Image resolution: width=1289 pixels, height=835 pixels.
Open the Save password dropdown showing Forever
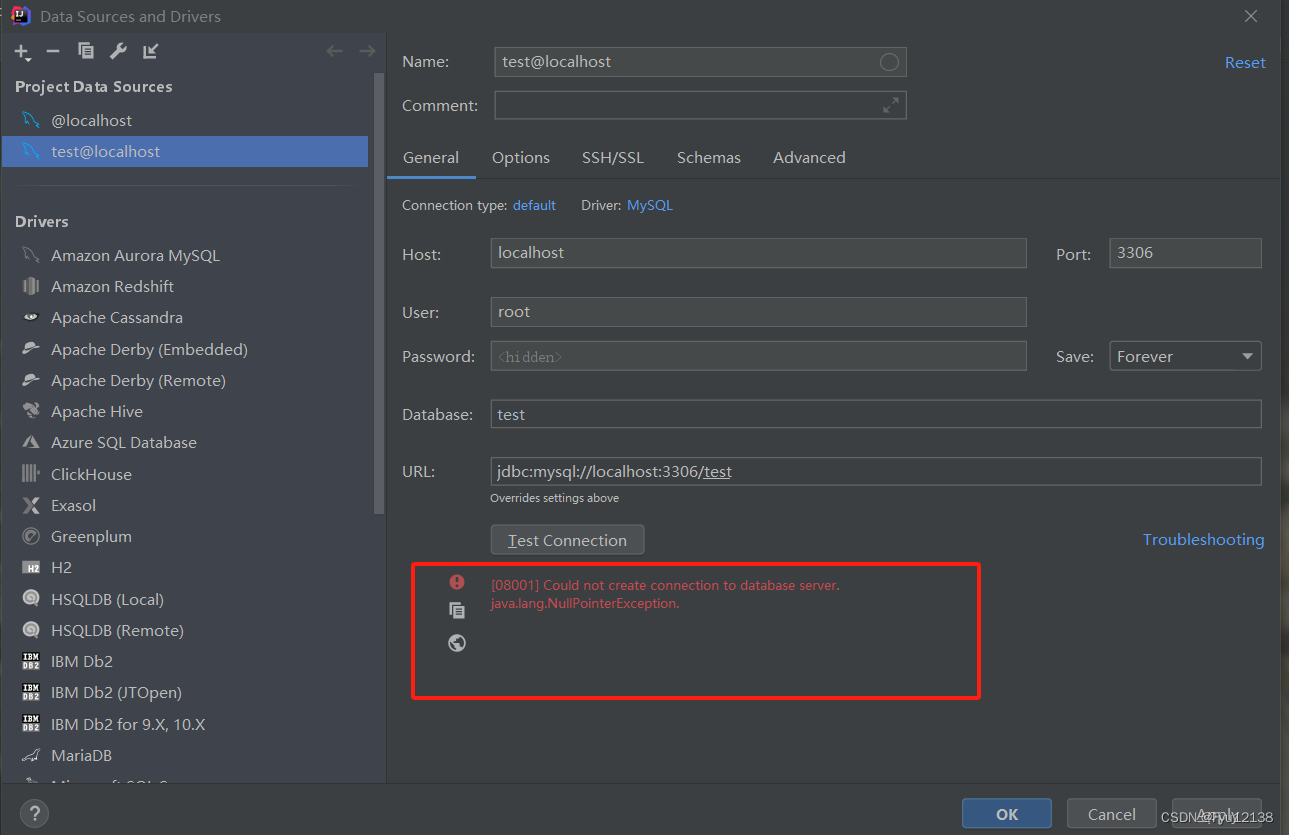pos(1185,356)
